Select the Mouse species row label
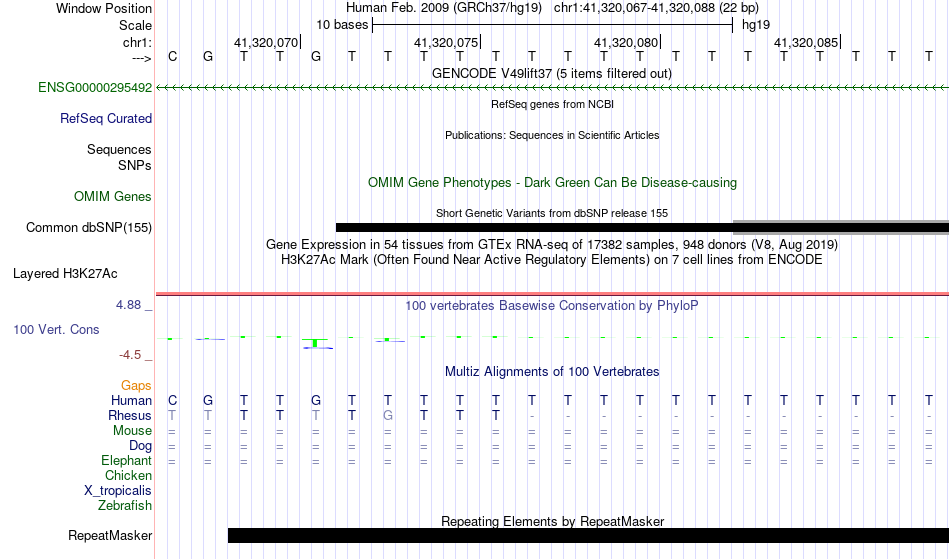Image resolution: width=950 pixels, height=559 pixels. tap(133, 431)
